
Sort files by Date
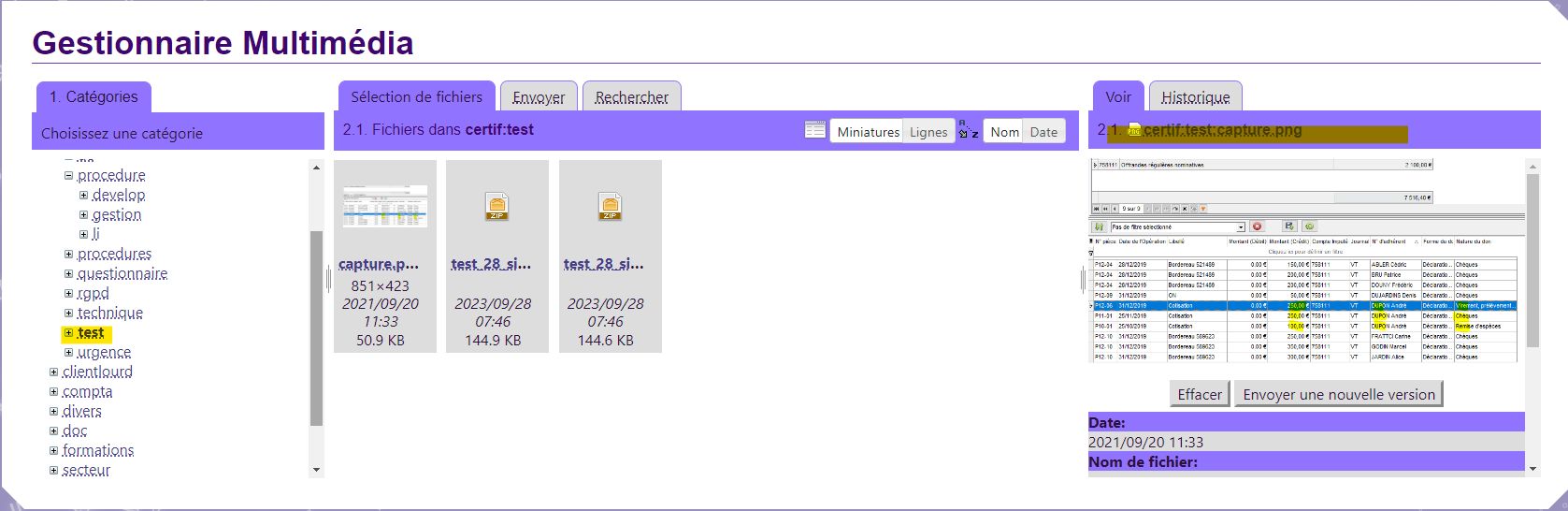pyautogui.click(x=1043, y=132)
